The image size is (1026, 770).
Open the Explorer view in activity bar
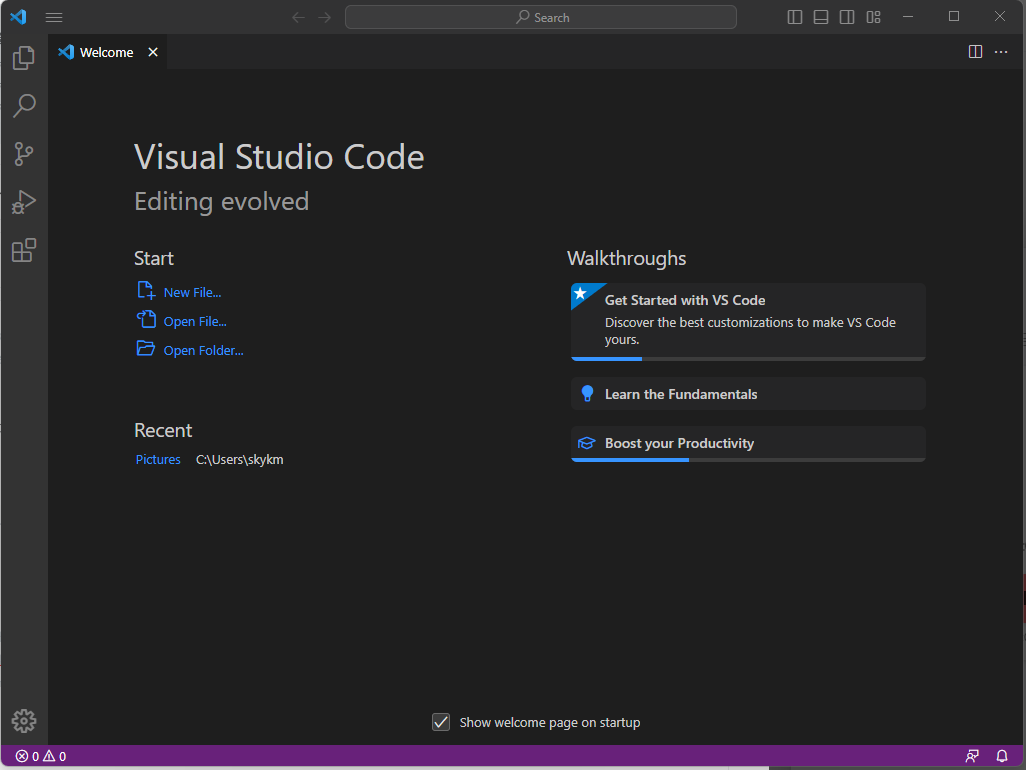(24, 58)
